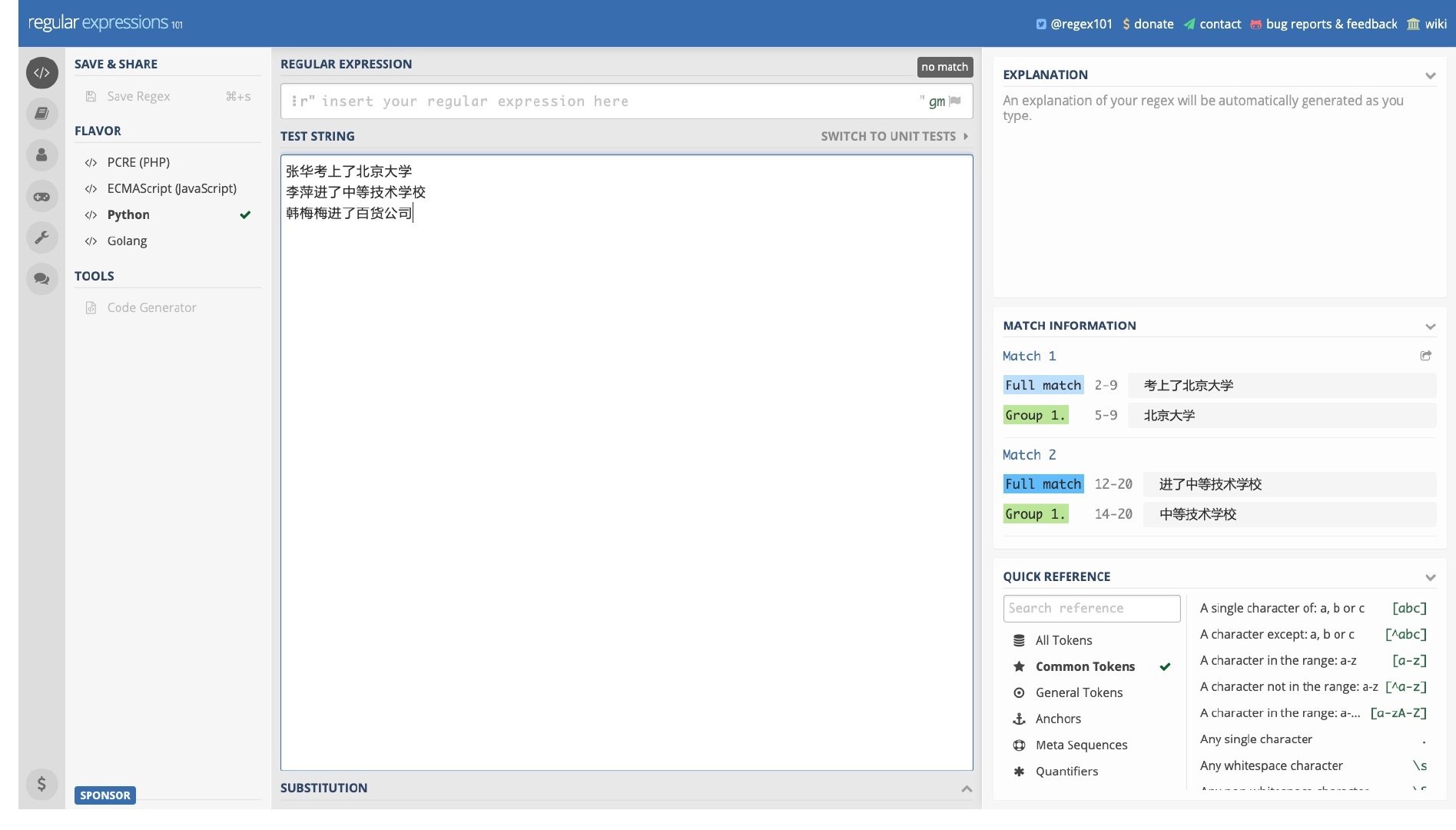Switch to unit tests
Screen dimensions: 1456x830
click(894, 136)
